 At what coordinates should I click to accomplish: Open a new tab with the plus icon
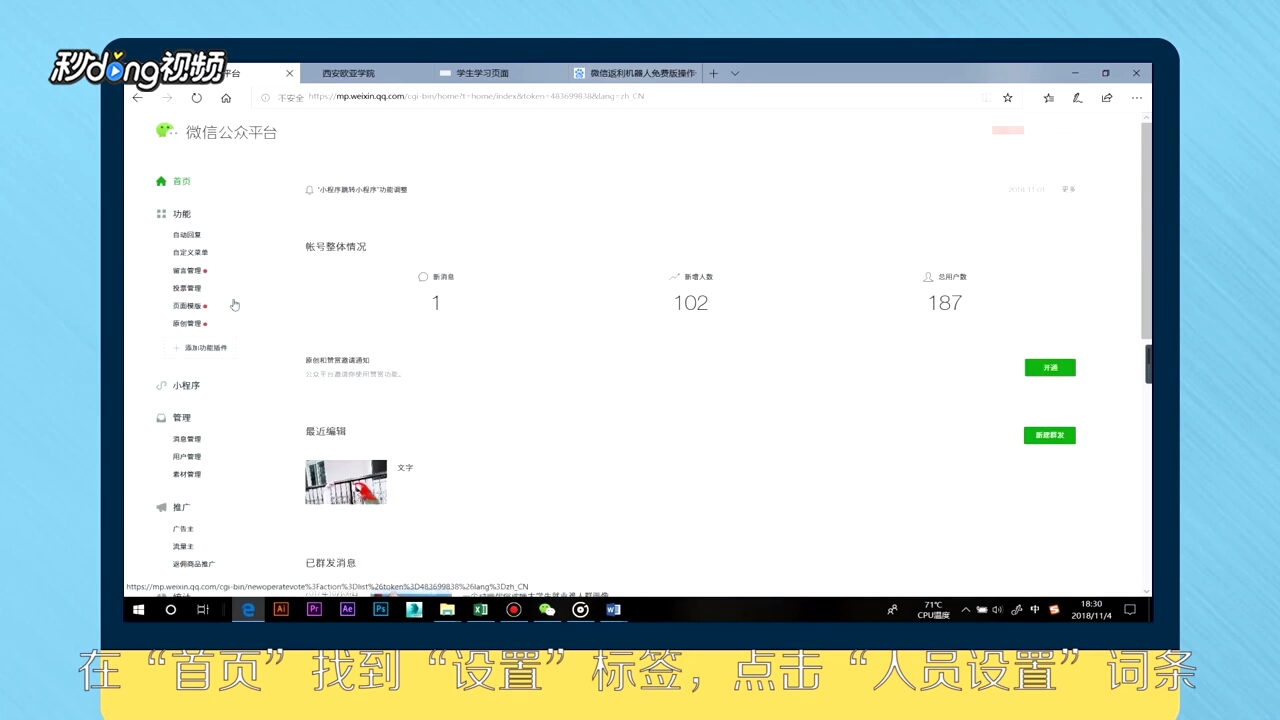713,73
